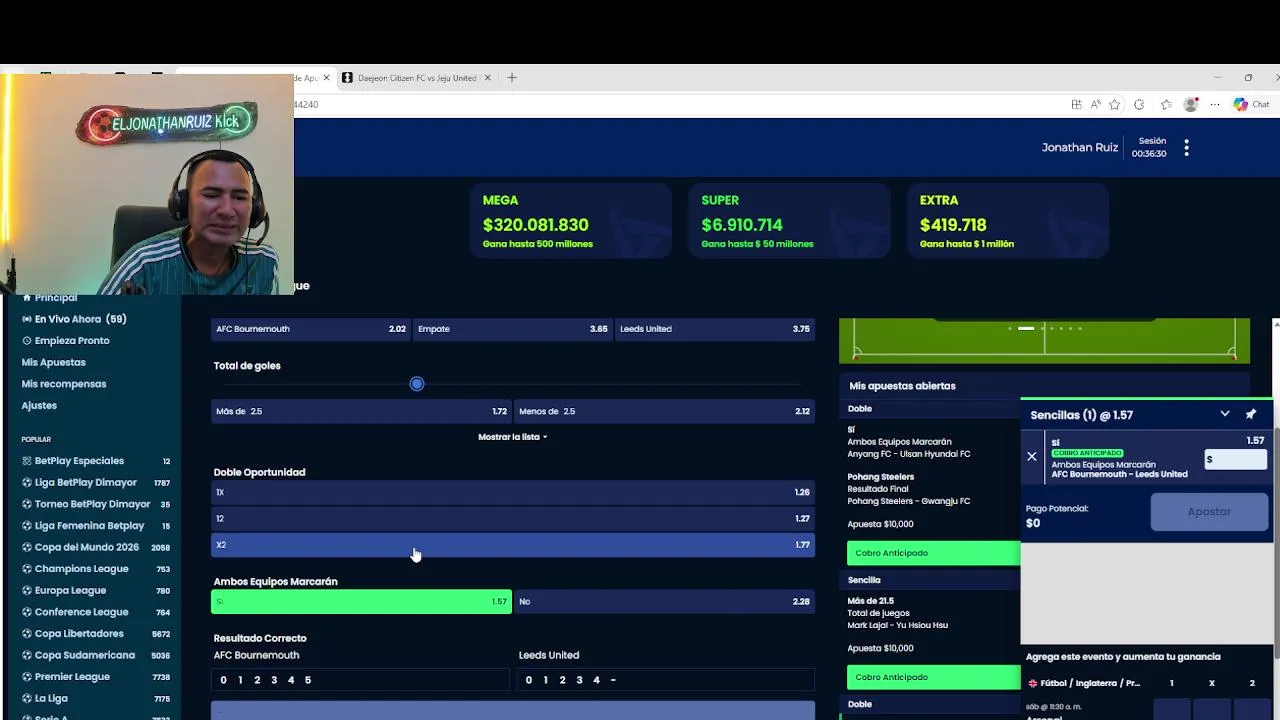Click the live broadcast icon beside En Vivo Ahora
Screen dimensions: 1280x720
[x=27, y=319]
